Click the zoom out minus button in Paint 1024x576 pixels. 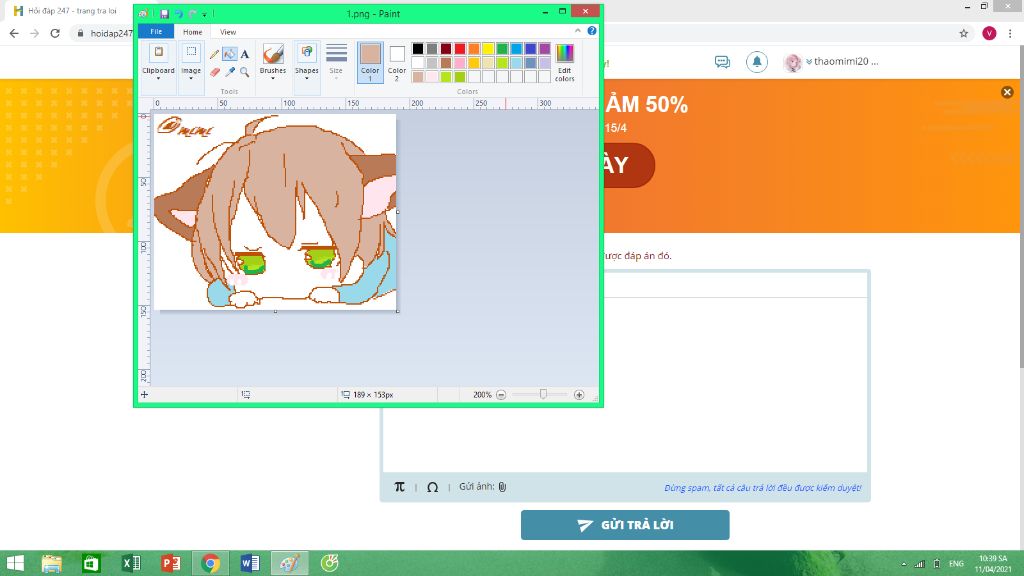[501, 395]
